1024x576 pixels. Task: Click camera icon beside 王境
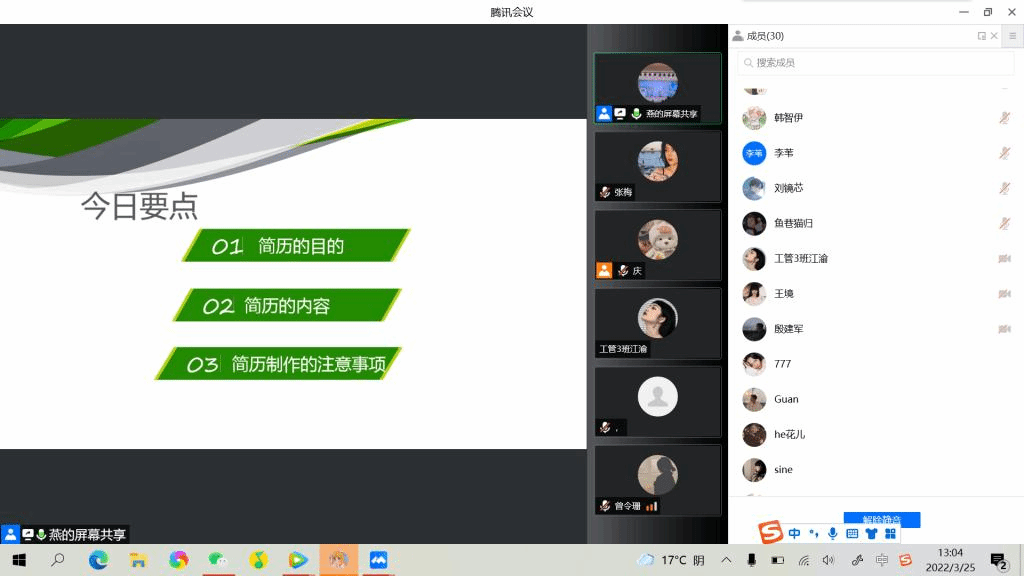click(x=1004, y=294)
